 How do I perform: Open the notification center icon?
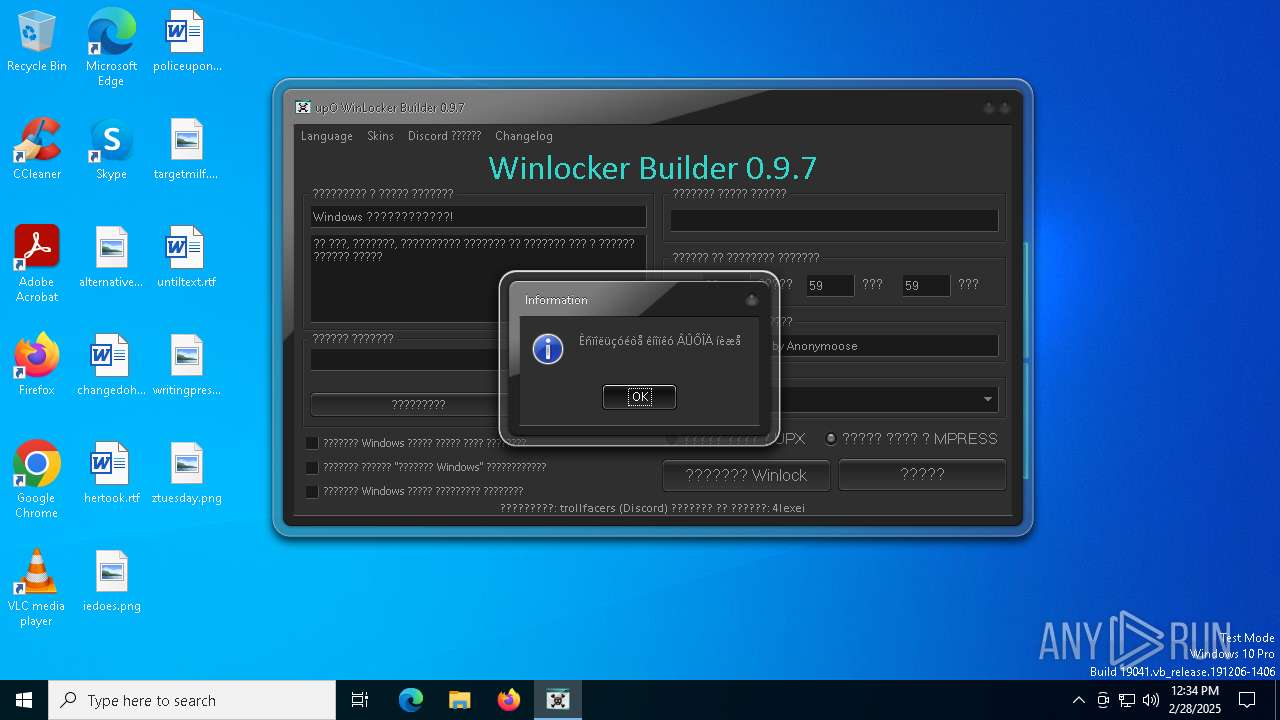(1247, 700)
